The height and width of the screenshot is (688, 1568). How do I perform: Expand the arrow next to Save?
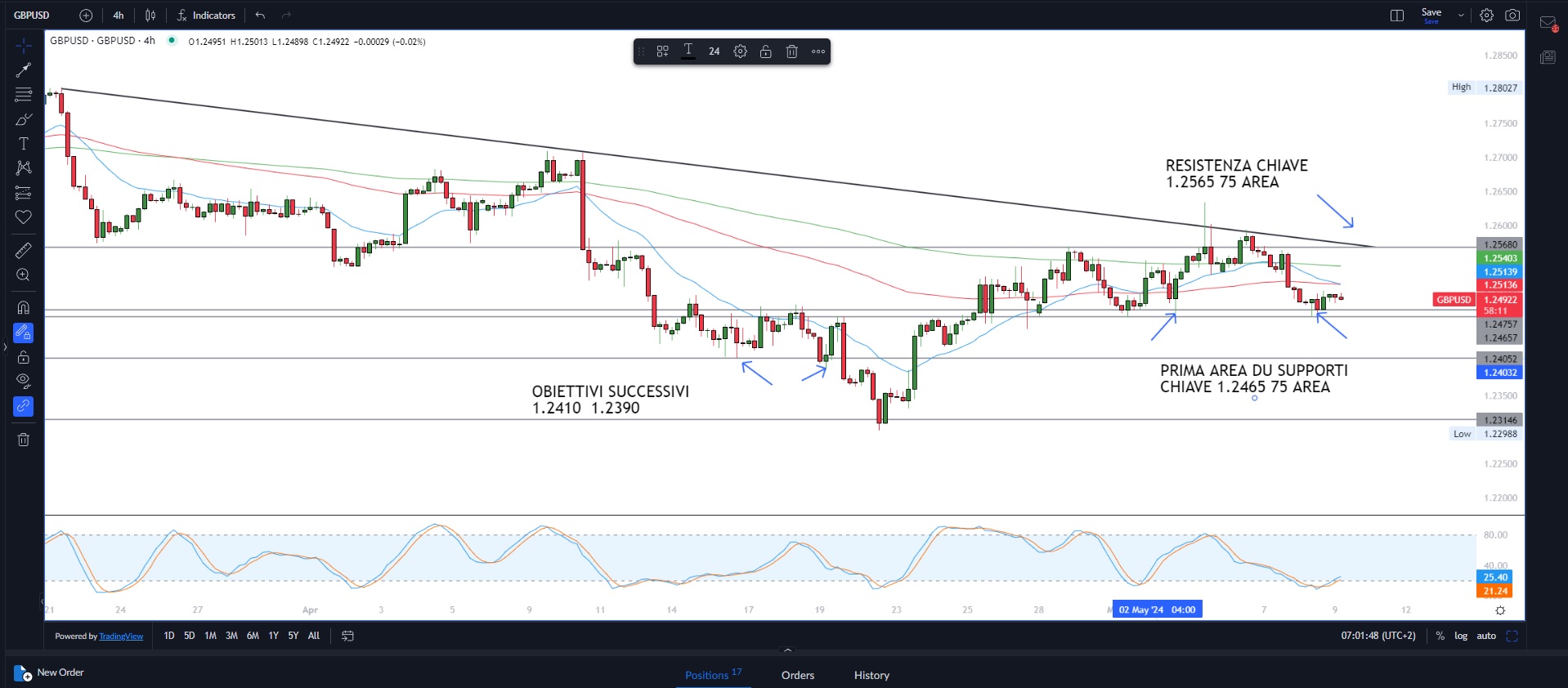click(x=1461, y=16)
